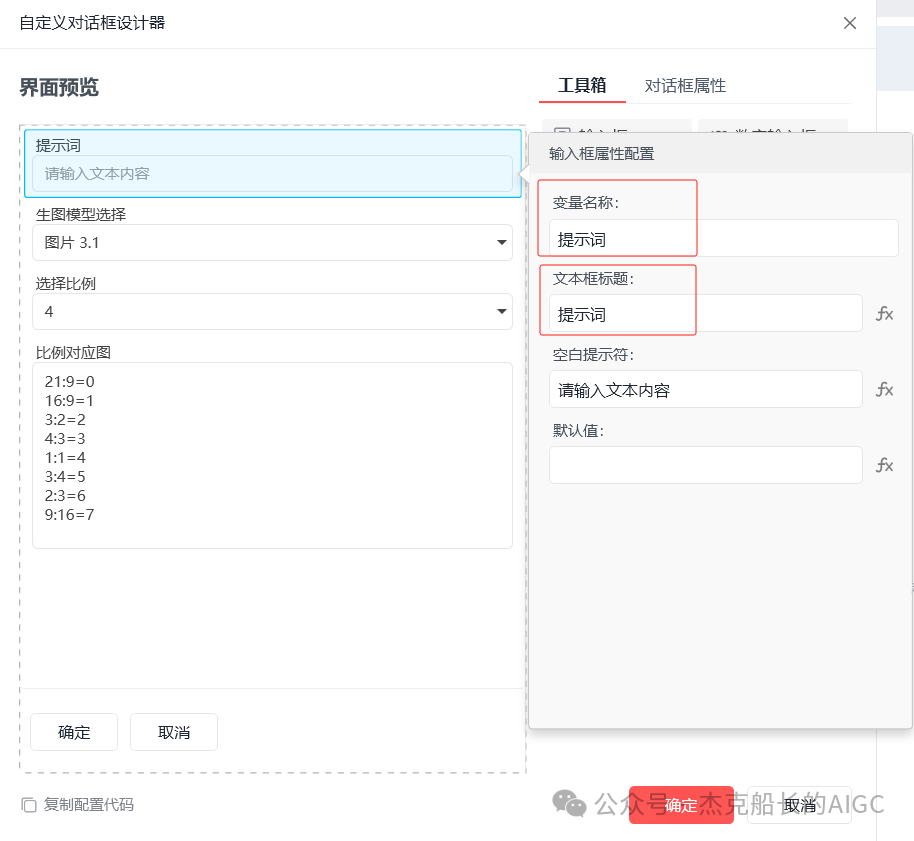This screenshot has height=841, width=914.
Task: Click the 1:1=4 line
Action: [65, 458]
